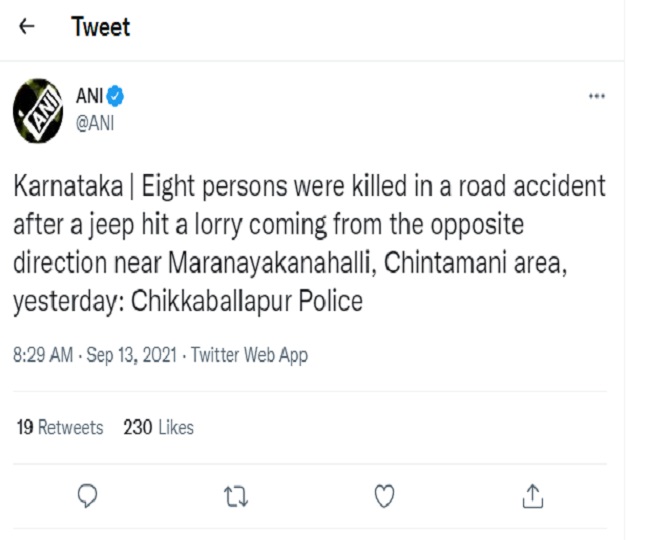
Task: Open the @ANI handle link
Action: point(95,124)
